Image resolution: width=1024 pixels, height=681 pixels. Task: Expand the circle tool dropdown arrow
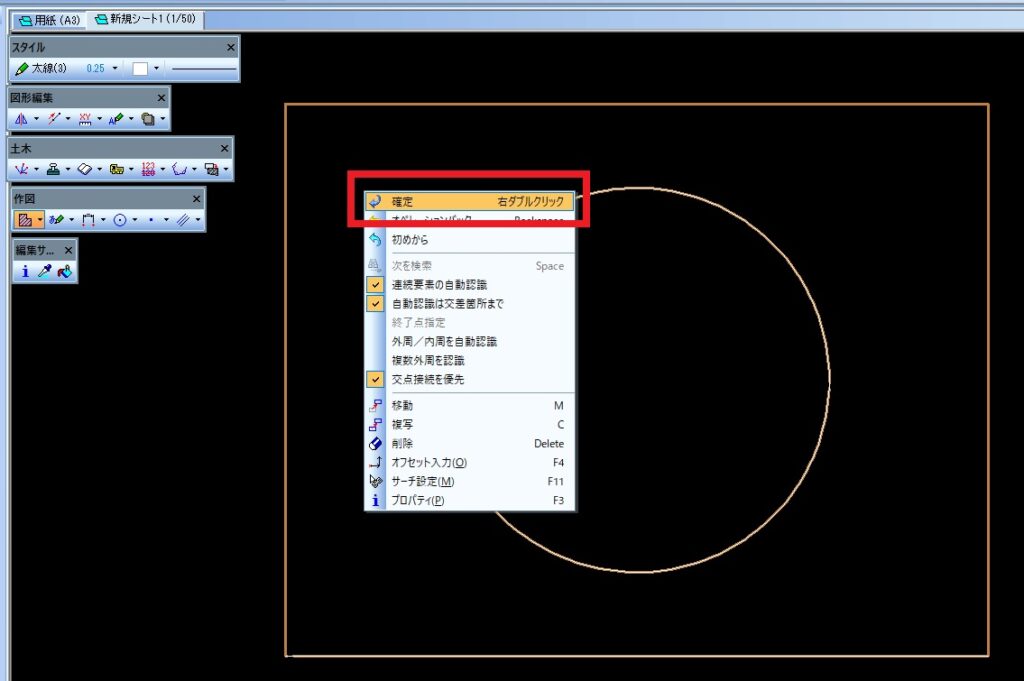tap(134, 219)
